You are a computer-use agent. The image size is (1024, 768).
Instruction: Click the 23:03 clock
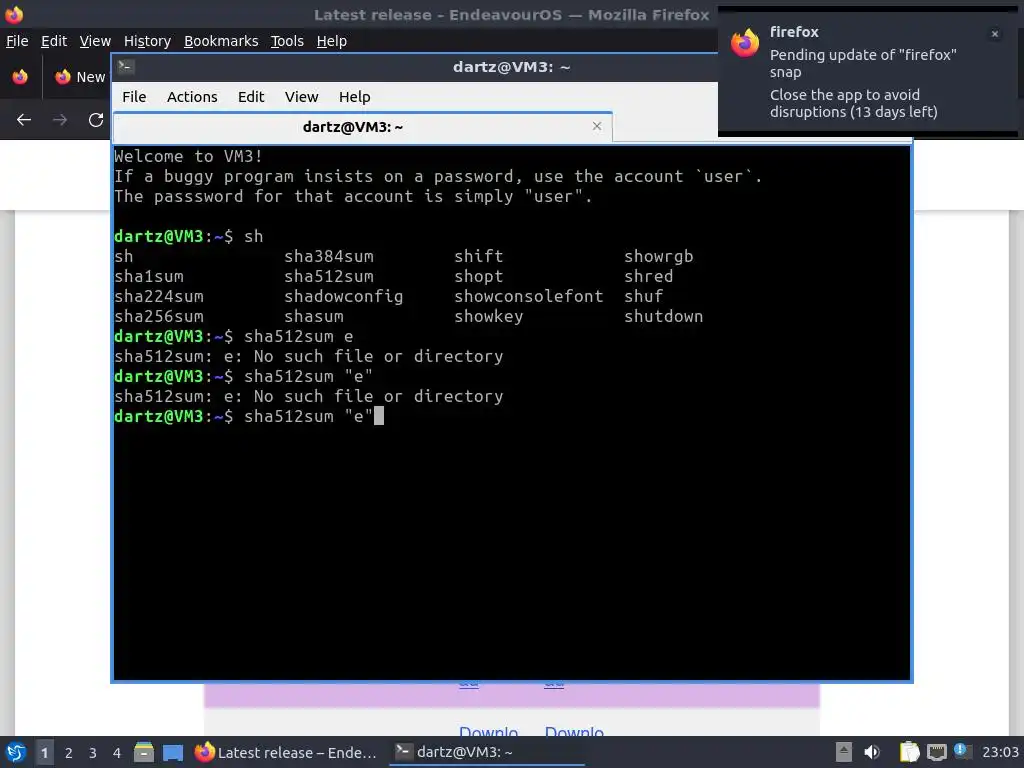(1000, 752)
